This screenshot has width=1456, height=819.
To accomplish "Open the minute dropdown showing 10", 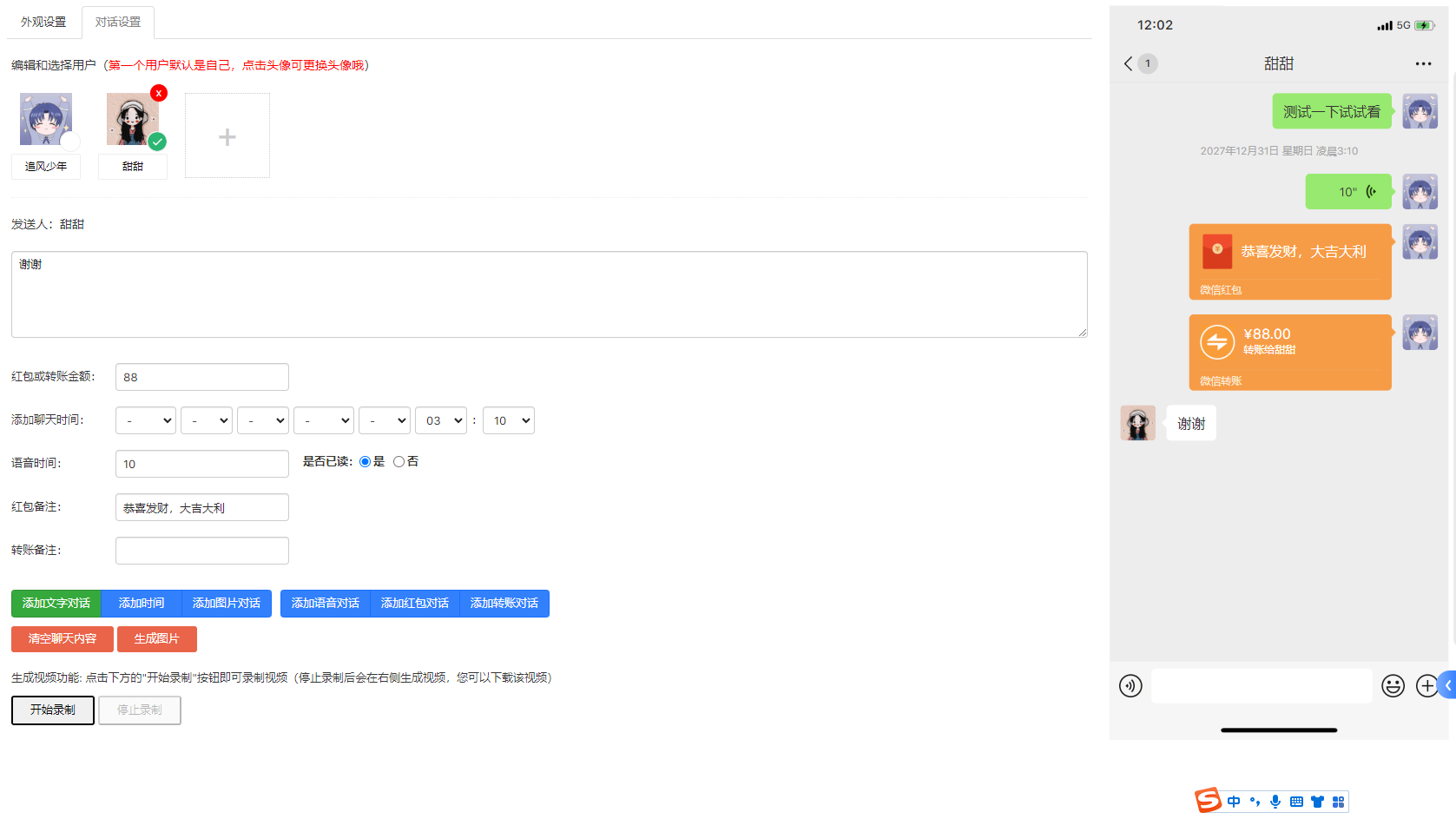I will point(509,420).
